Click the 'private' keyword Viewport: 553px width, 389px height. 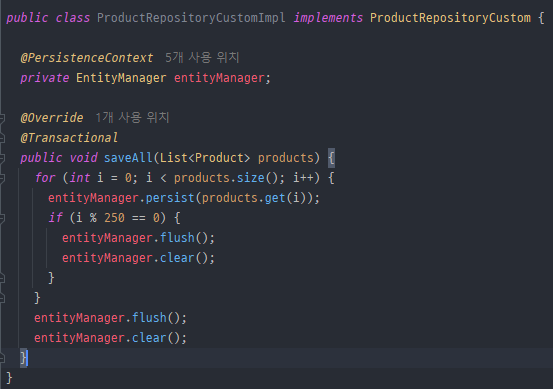tap(45, 78)
